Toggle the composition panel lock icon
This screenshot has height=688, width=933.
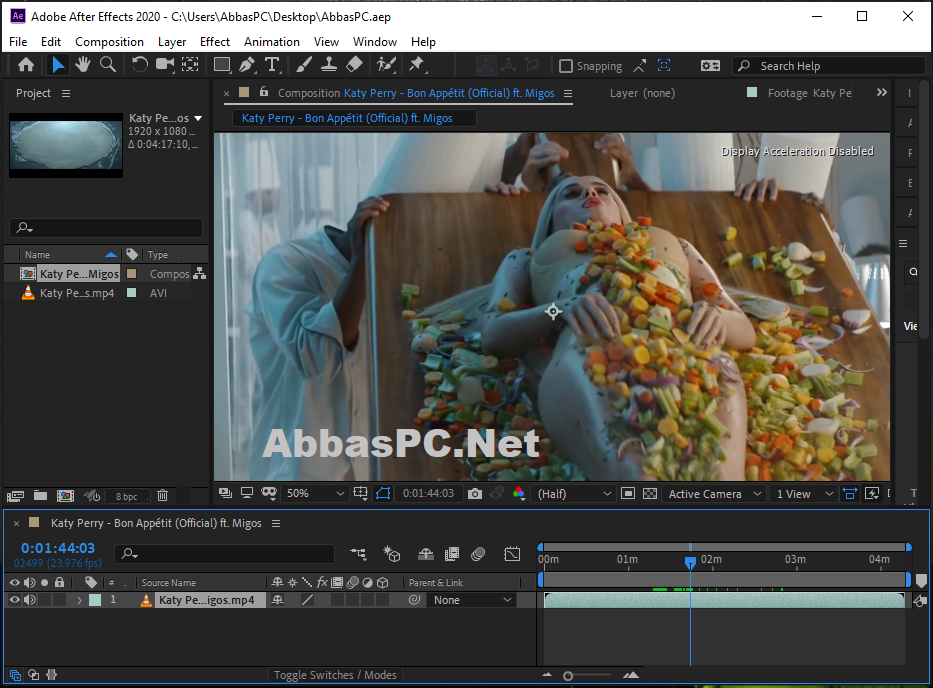tap(264, 92)
